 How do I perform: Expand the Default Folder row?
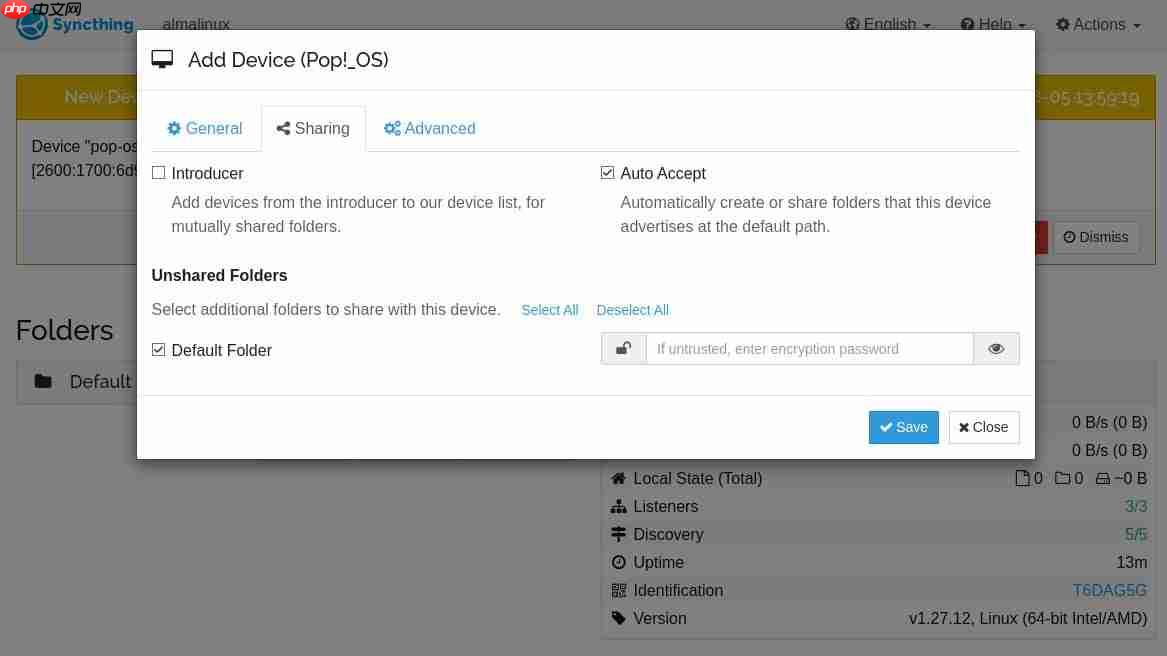77,382
